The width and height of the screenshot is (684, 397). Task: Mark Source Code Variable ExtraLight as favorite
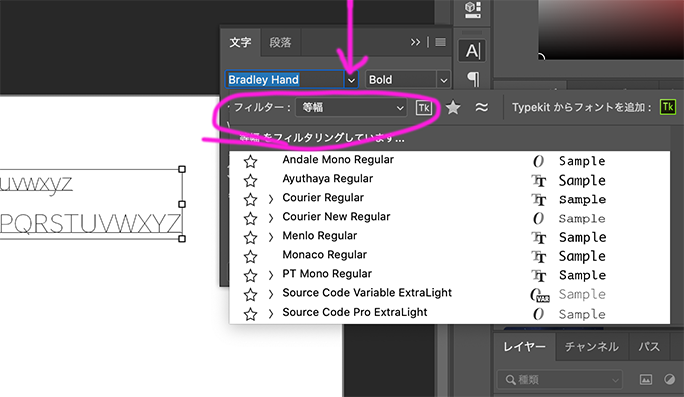tap(250, 295)
